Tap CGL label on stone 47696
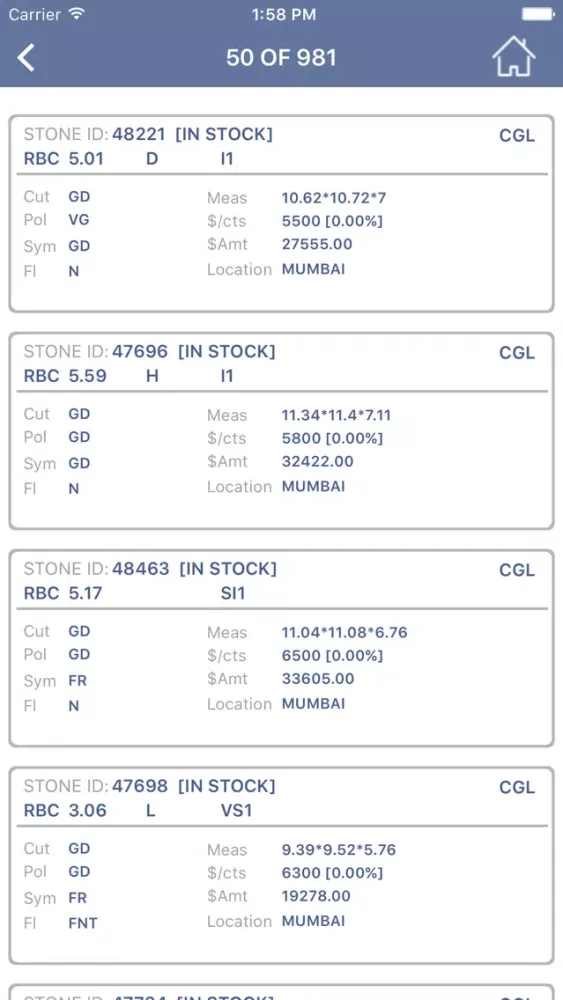Viewport: 563px width, 1000px height. [517, 353]
